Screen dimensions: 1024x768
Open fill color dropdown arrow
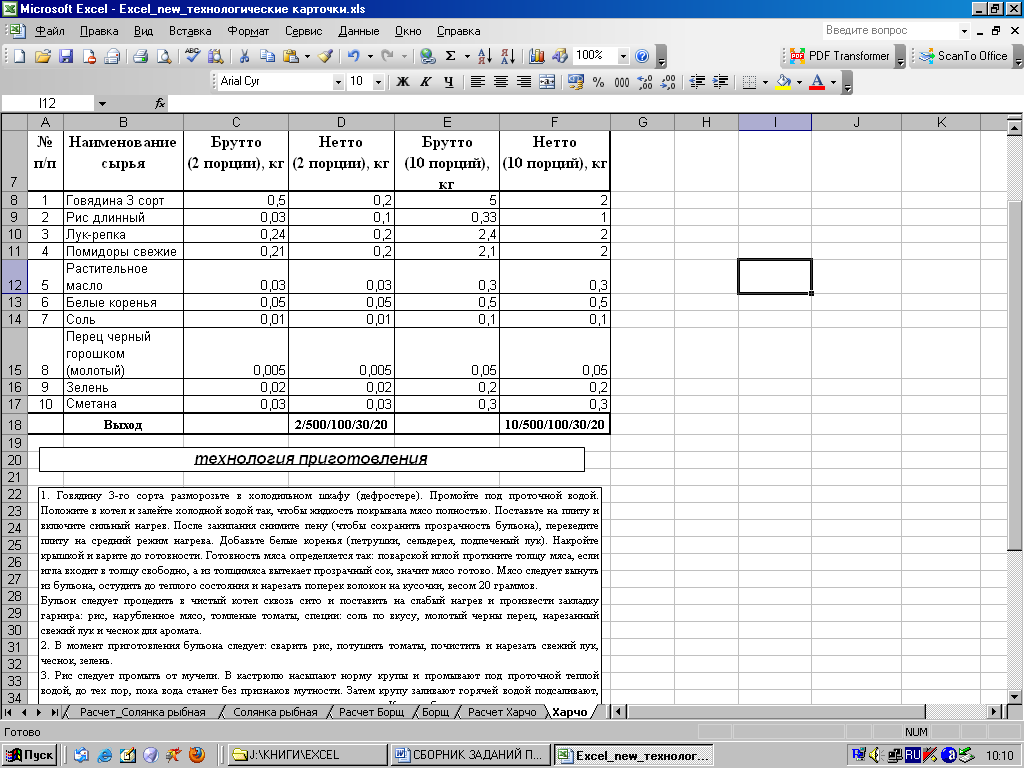point(799,82)
